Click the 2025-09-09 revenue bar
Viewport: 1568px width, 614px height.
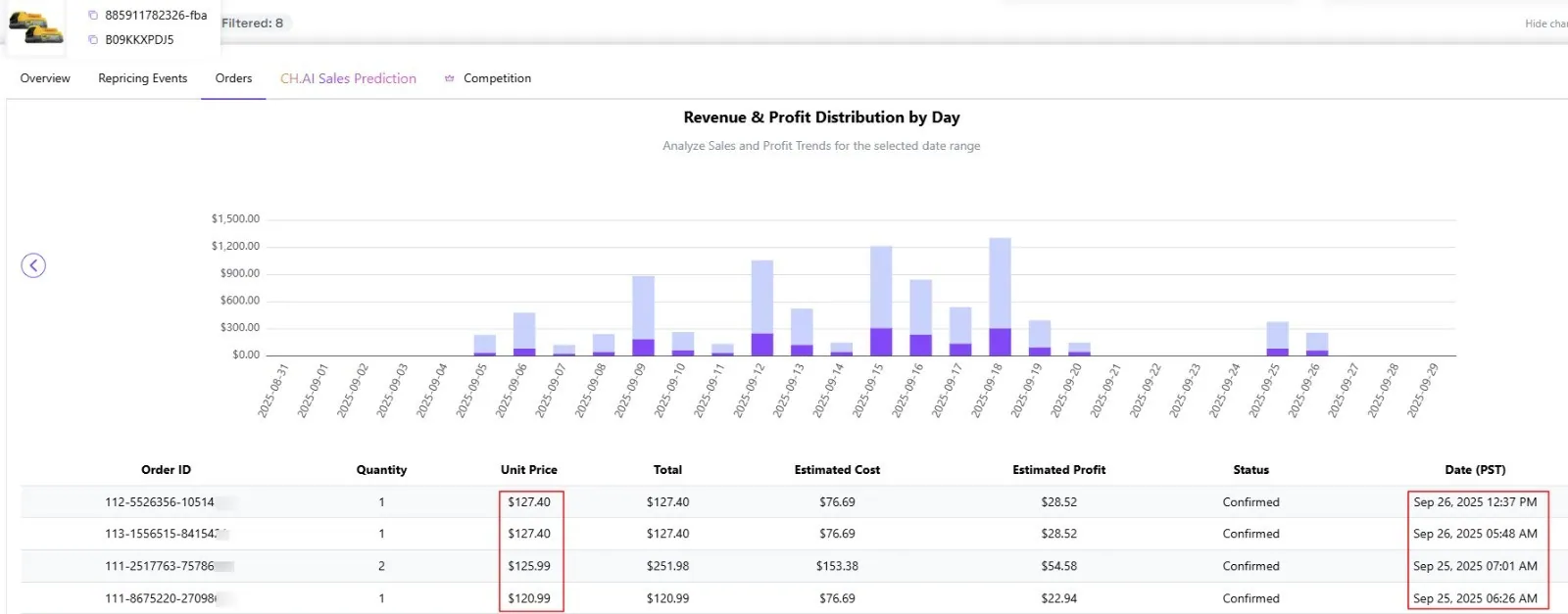(643, 315)
